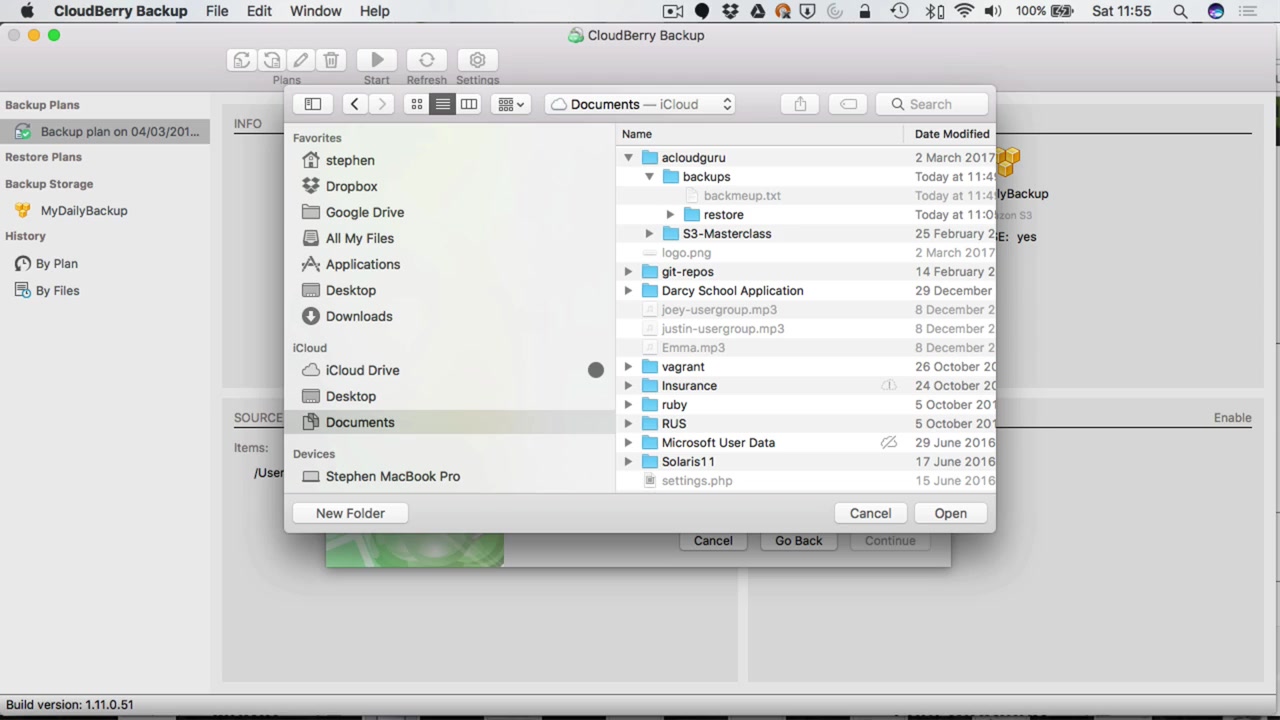Click the edit tags icon in file dialog

tap(848, 104)
